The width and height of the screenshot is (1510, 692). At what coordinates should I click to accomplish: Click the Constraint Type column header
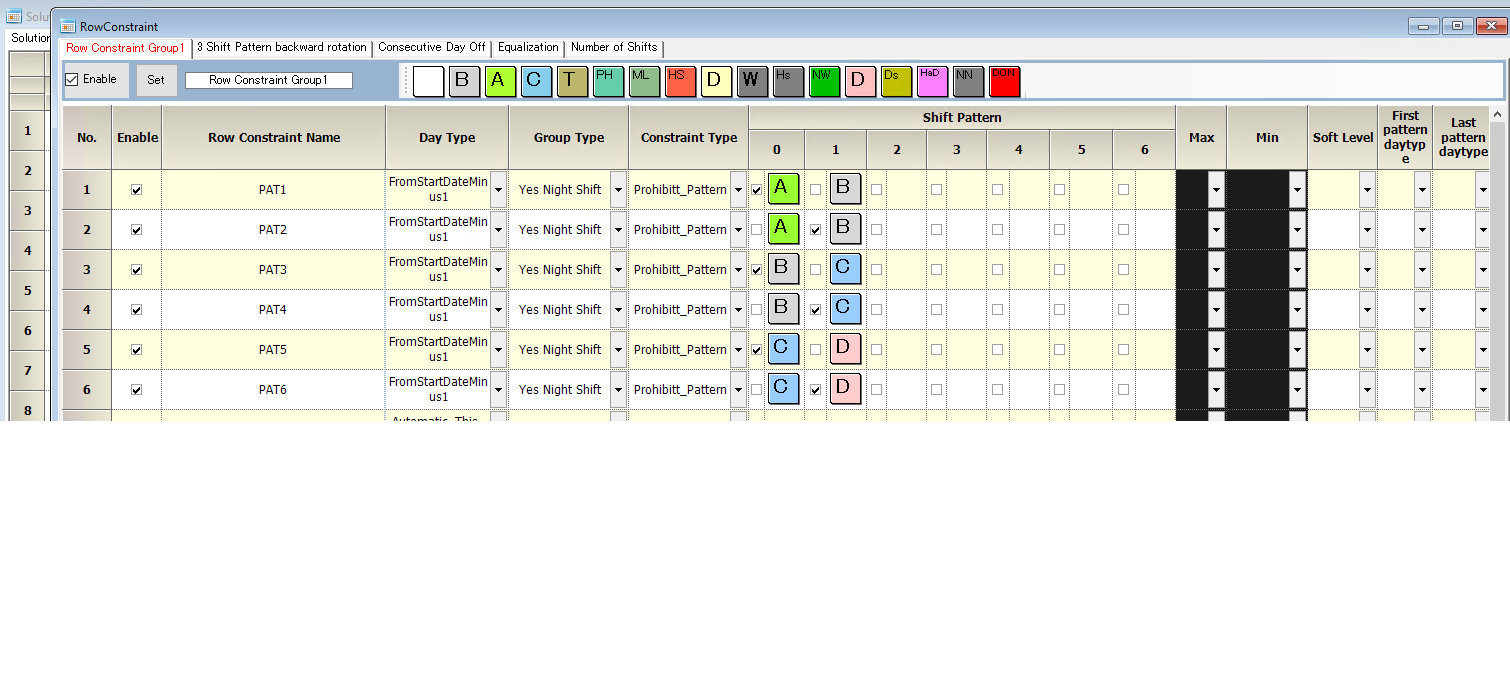click(688, 138)
